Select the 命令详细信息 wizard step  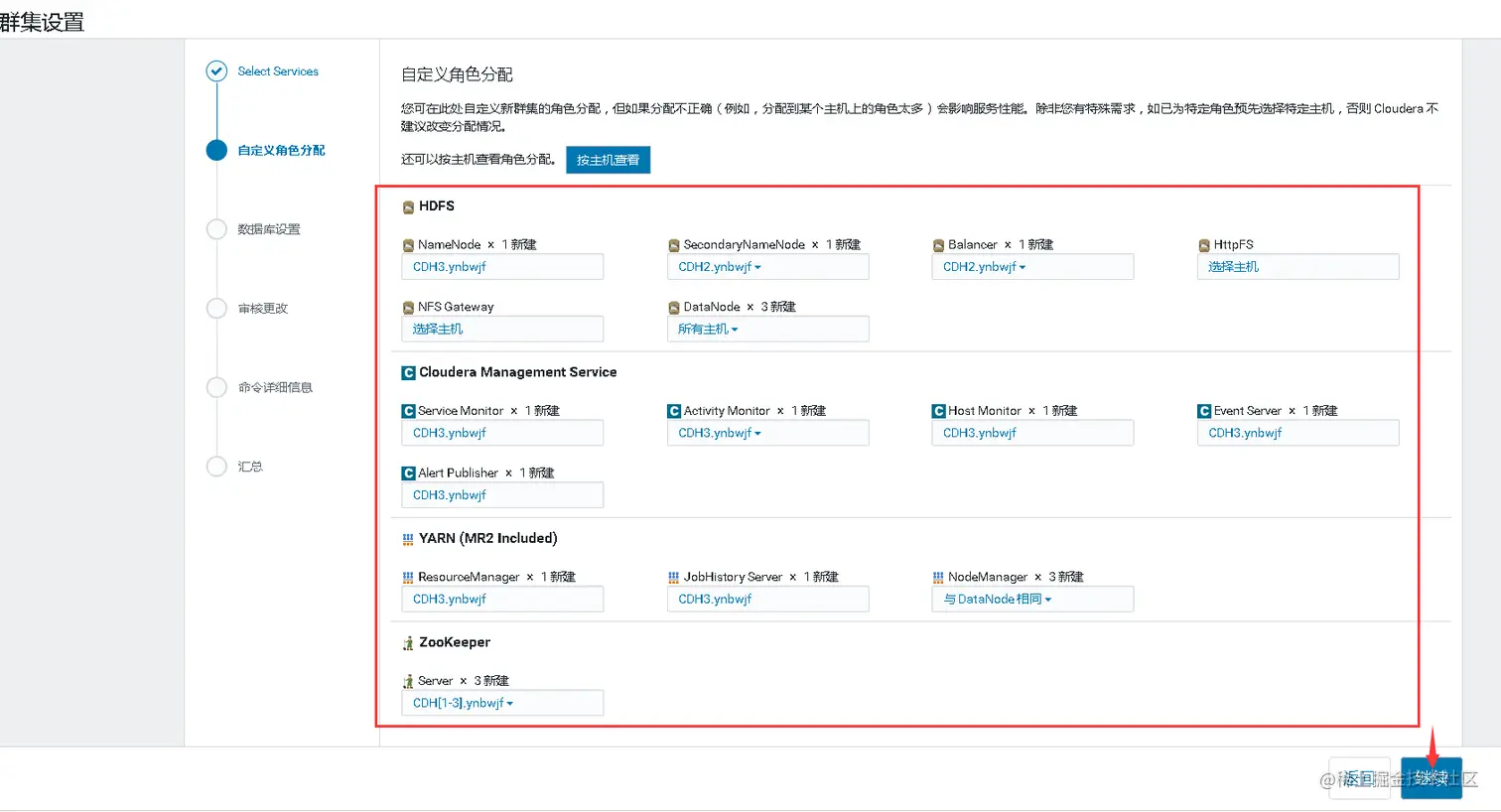click(x=275, y=387)
